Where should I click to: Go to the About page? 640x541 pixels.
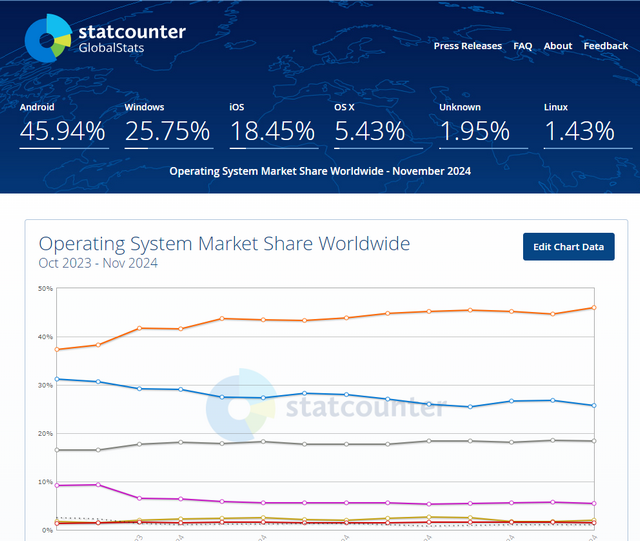(x=558, y=46)
